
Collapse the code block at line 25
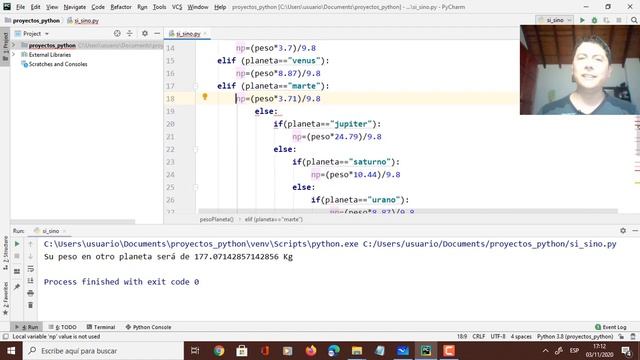(x=196, y=187)
